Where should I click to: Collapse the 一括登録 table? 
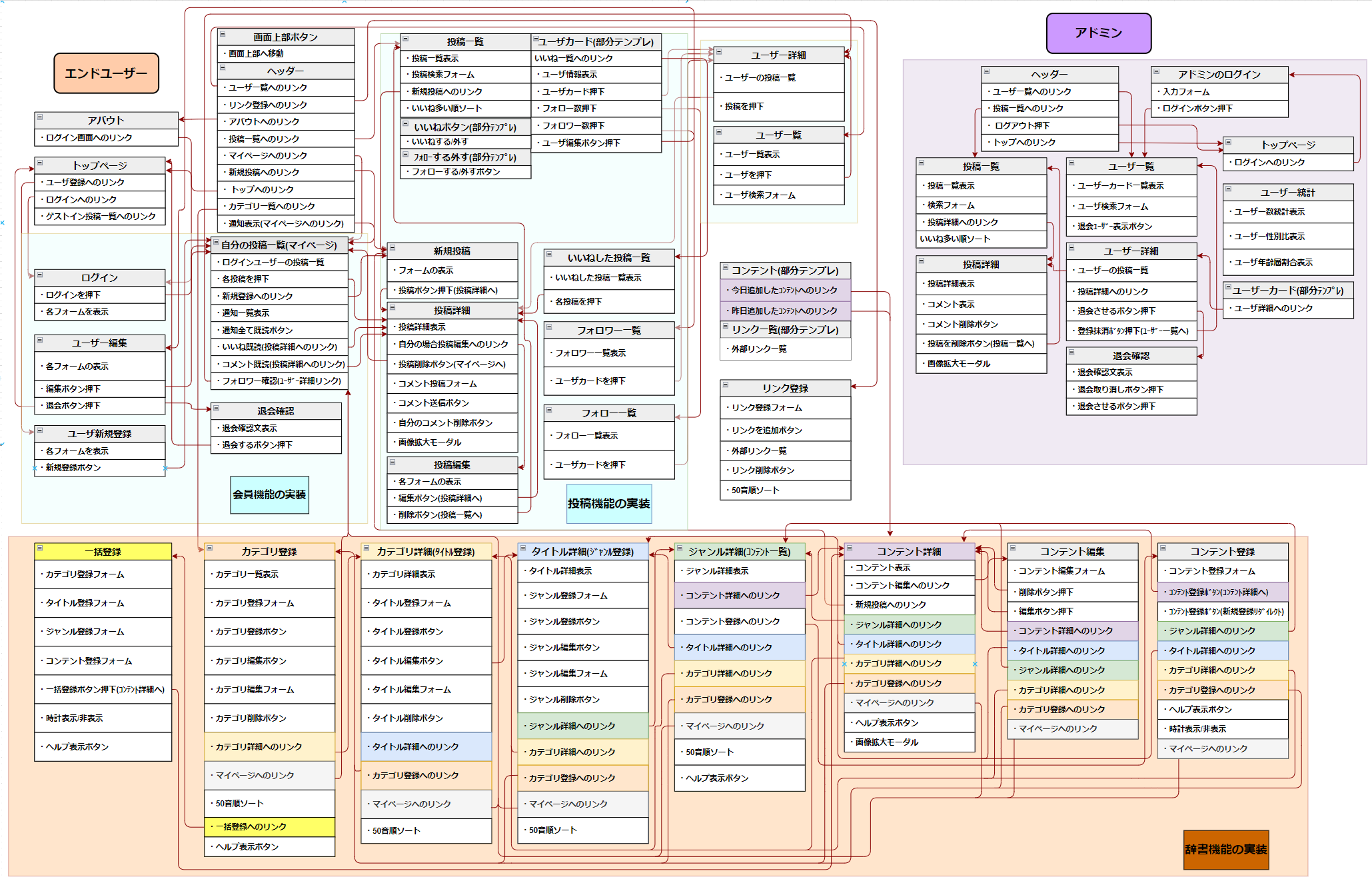(40, 548)
